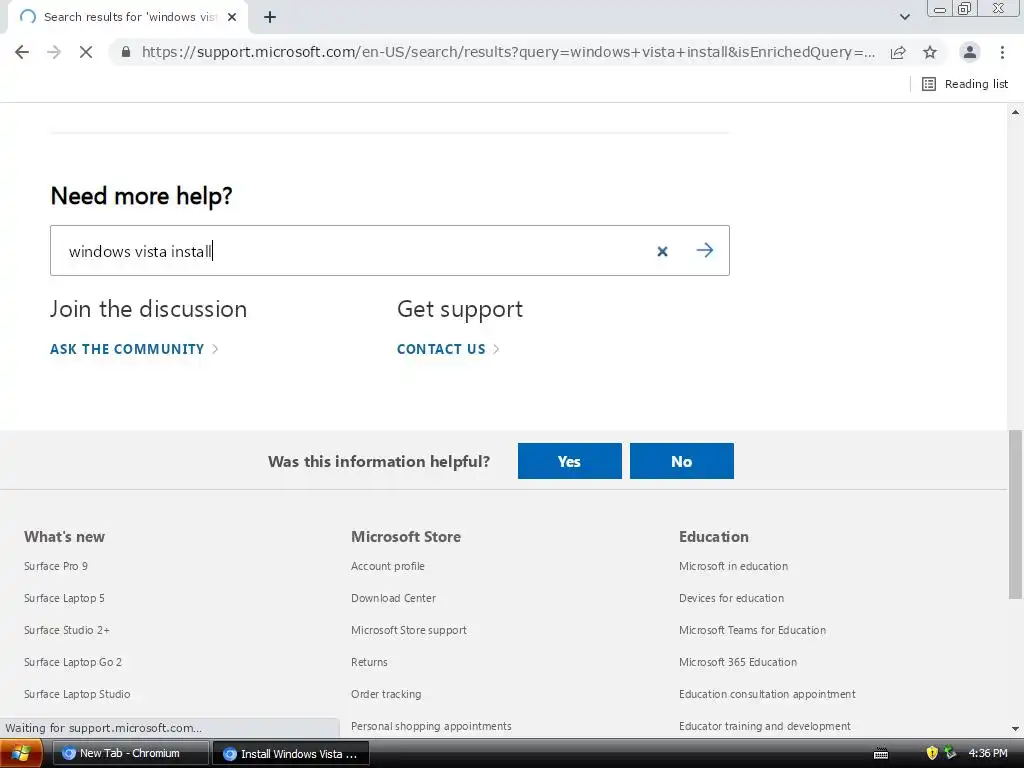The image size is (1024, 768).
Task: Stop loading the page with X button
Action: click(x=86, y=52)
